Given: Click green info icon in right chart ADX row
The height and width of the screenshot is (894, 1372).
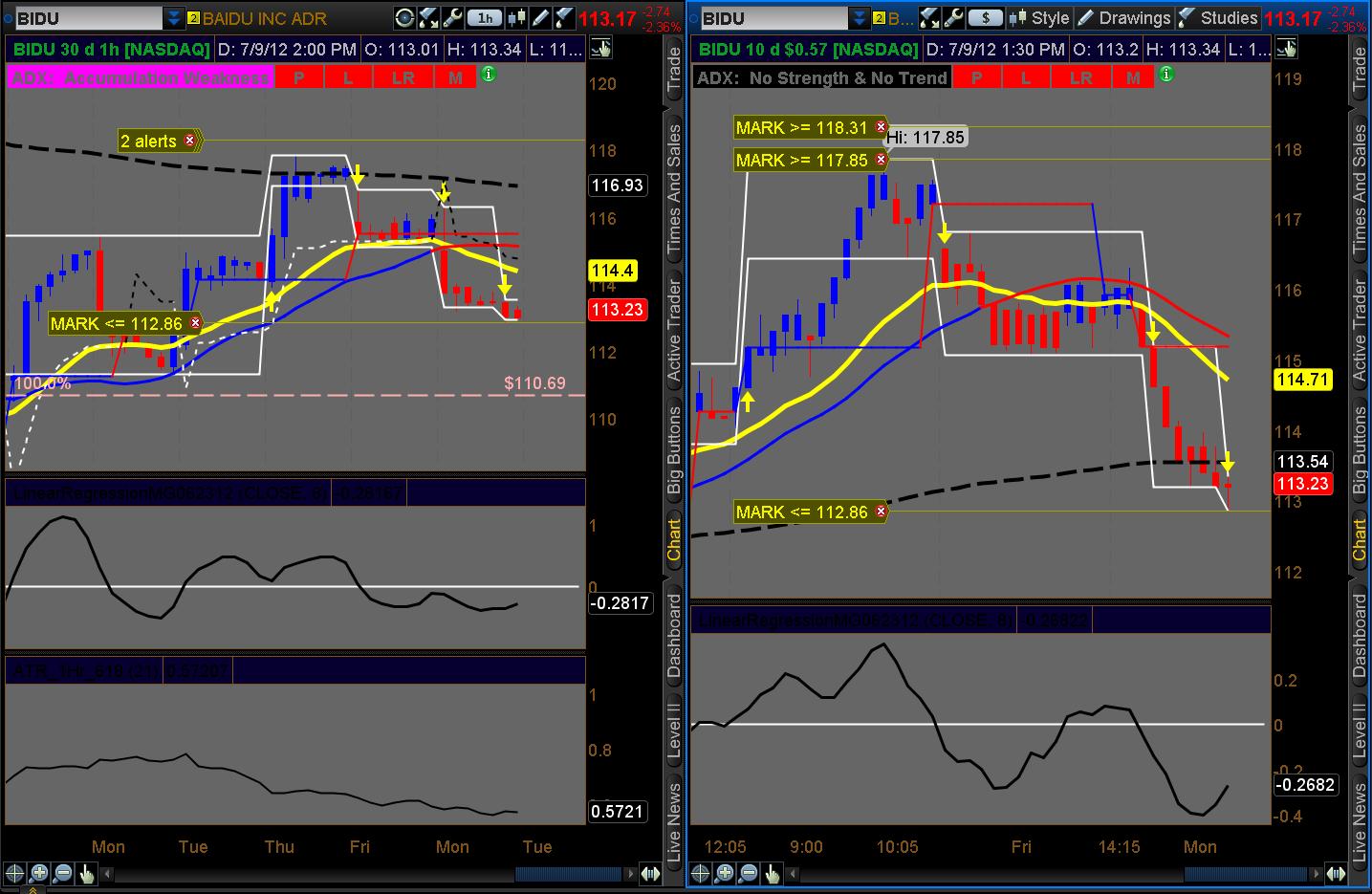Looking at the screenshot, I should pyautogui.click(x=1165, y=74).
